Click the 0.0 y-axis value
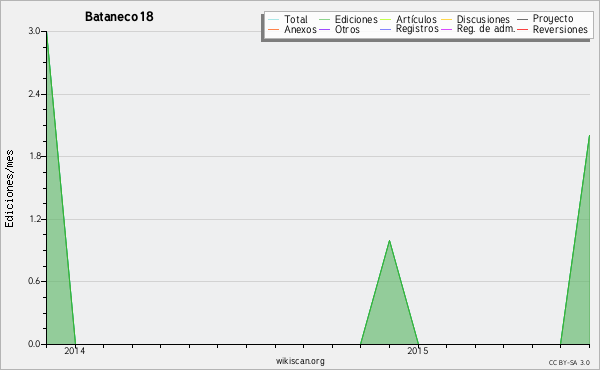The height and width of the screenshot is (370, 600). coord(34,344)
